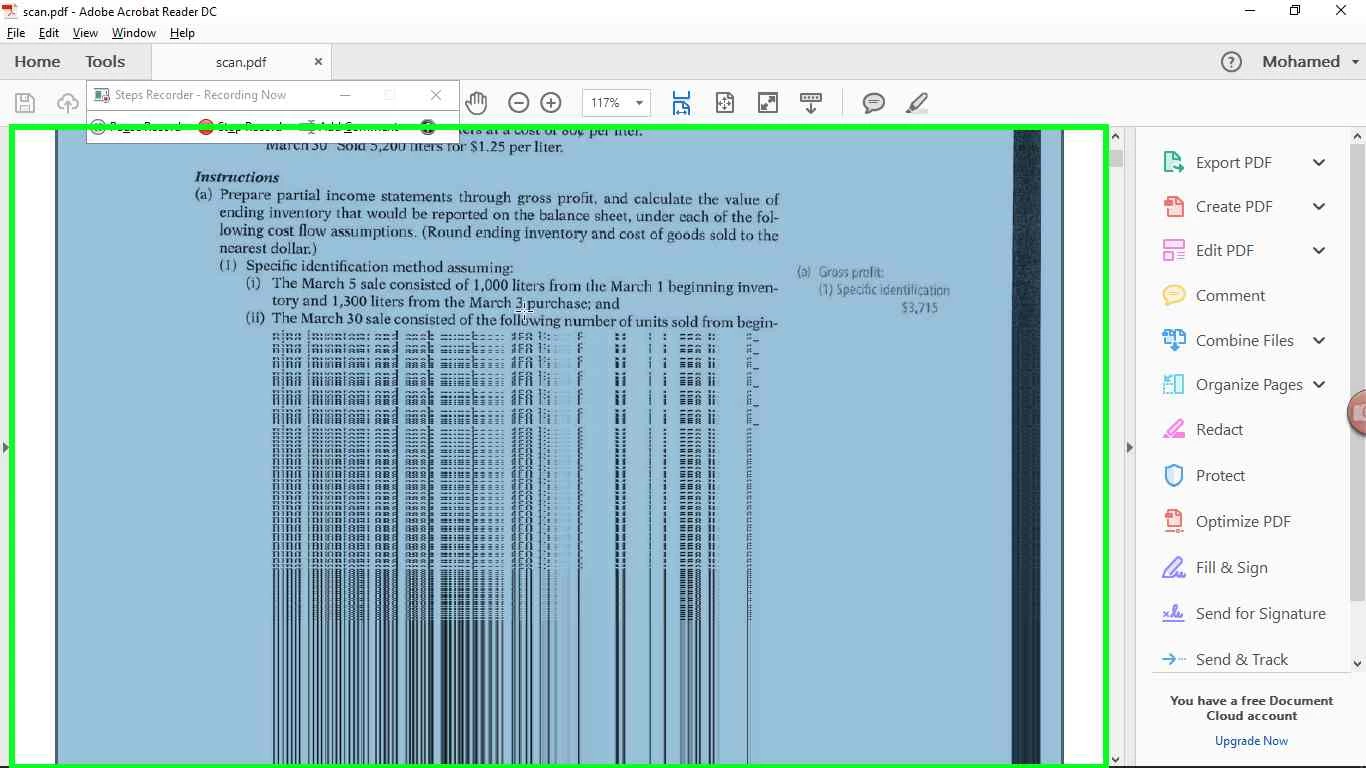Click the tools pane scrollbar thumb
1366x768 pixels.
coord(1357,372)
